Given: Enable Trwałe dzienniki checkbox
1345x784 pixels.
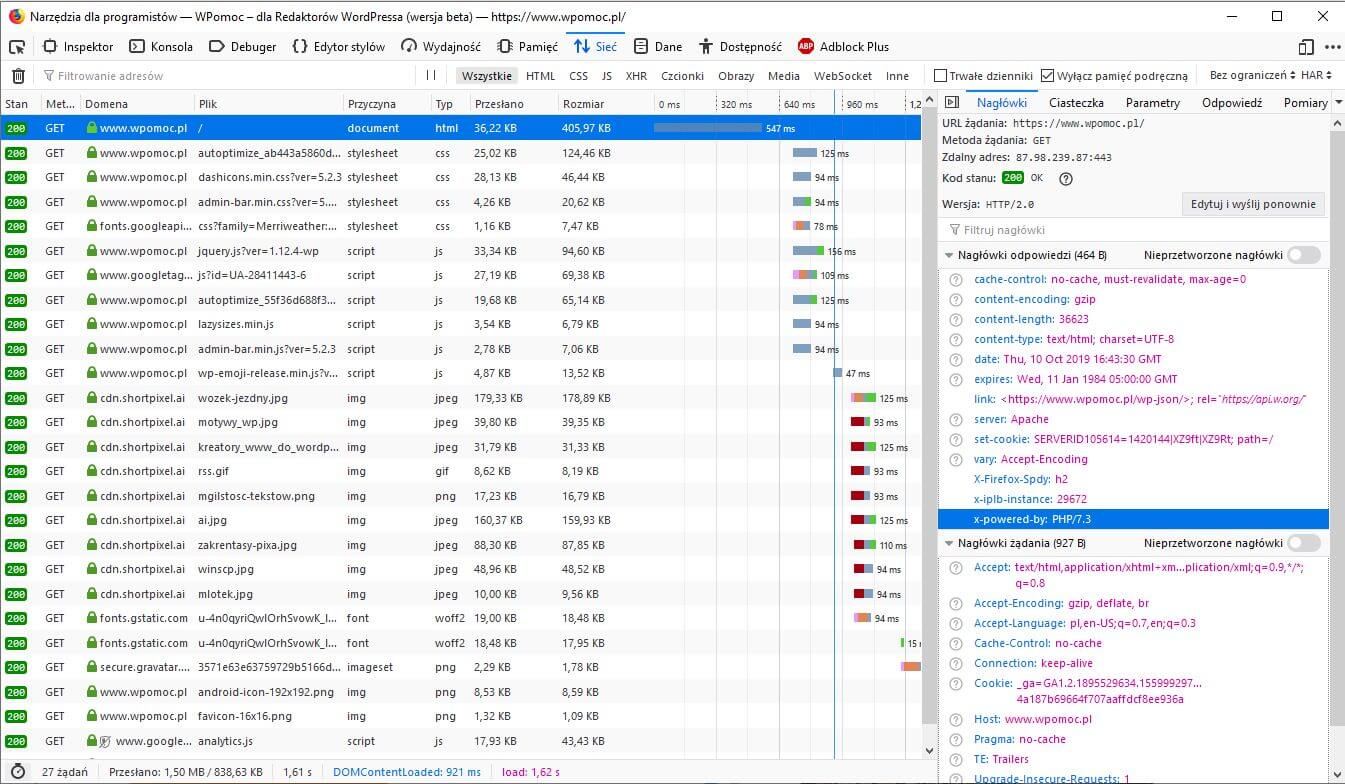Looking at the screenshot, I should (x=940, y=76).
